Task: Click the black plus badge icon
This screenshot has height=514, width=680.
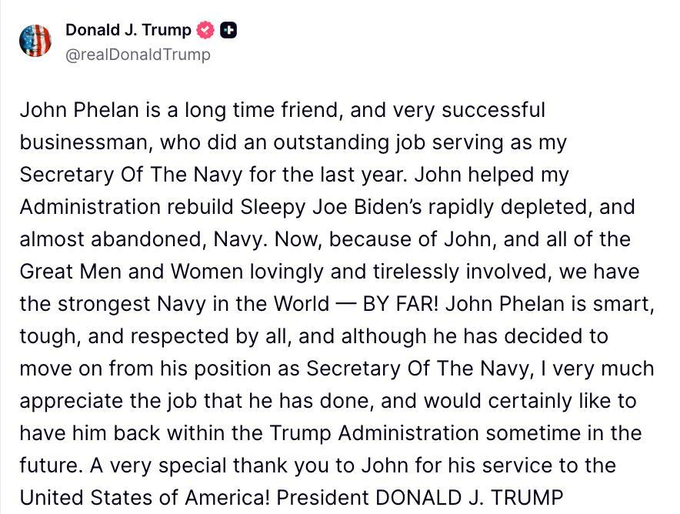Action: (x=228, y=30)
